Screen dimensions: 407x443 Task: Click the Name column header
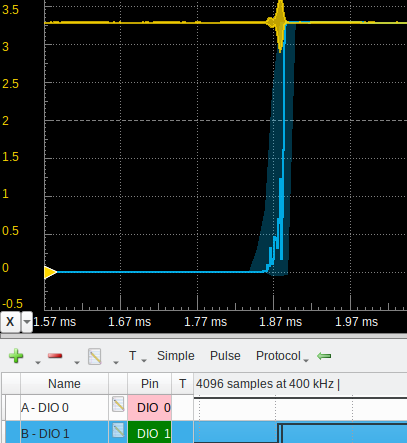[x=64, y=384]
